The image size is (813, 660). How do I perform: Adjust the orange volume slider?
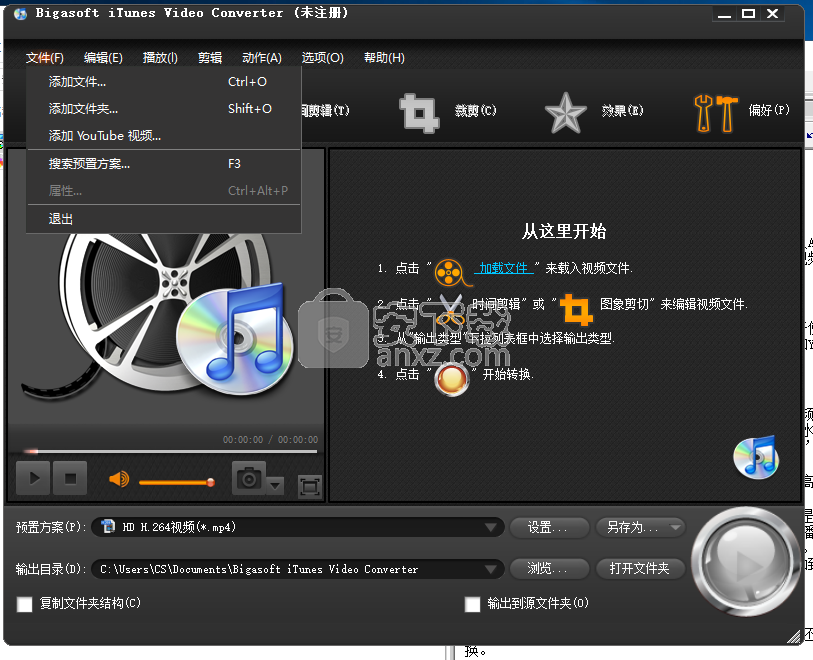177,483
